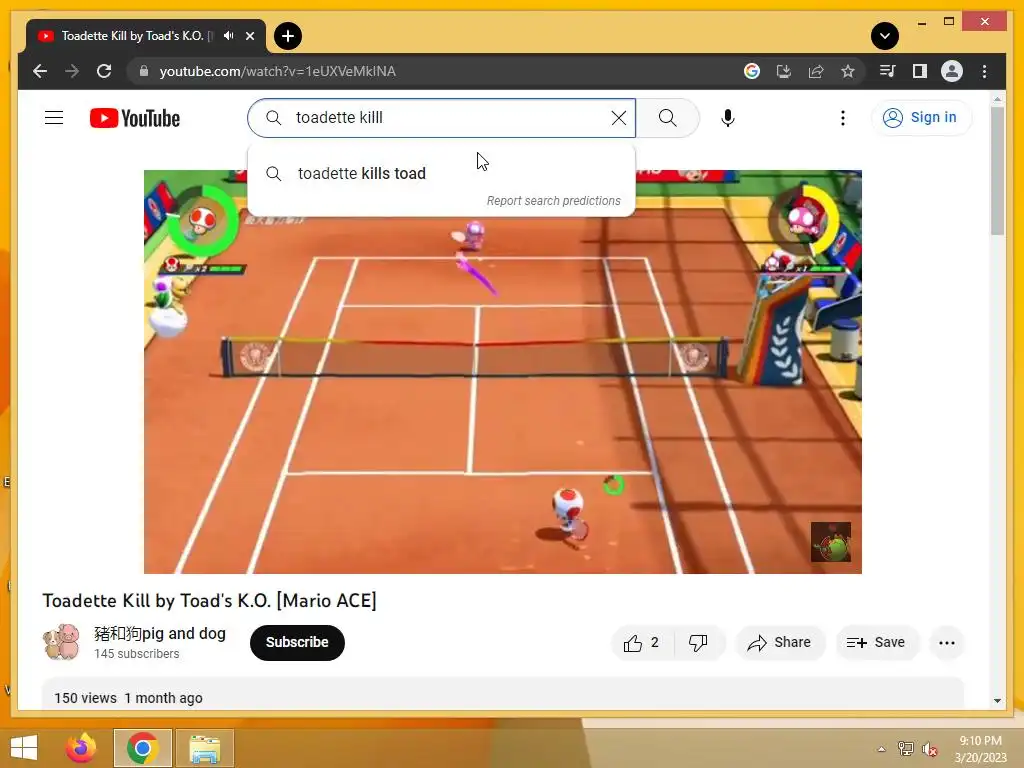Close the Toadette Kill tab
The height and width of the screenshot is (768, 1024).
click(249, 36)
